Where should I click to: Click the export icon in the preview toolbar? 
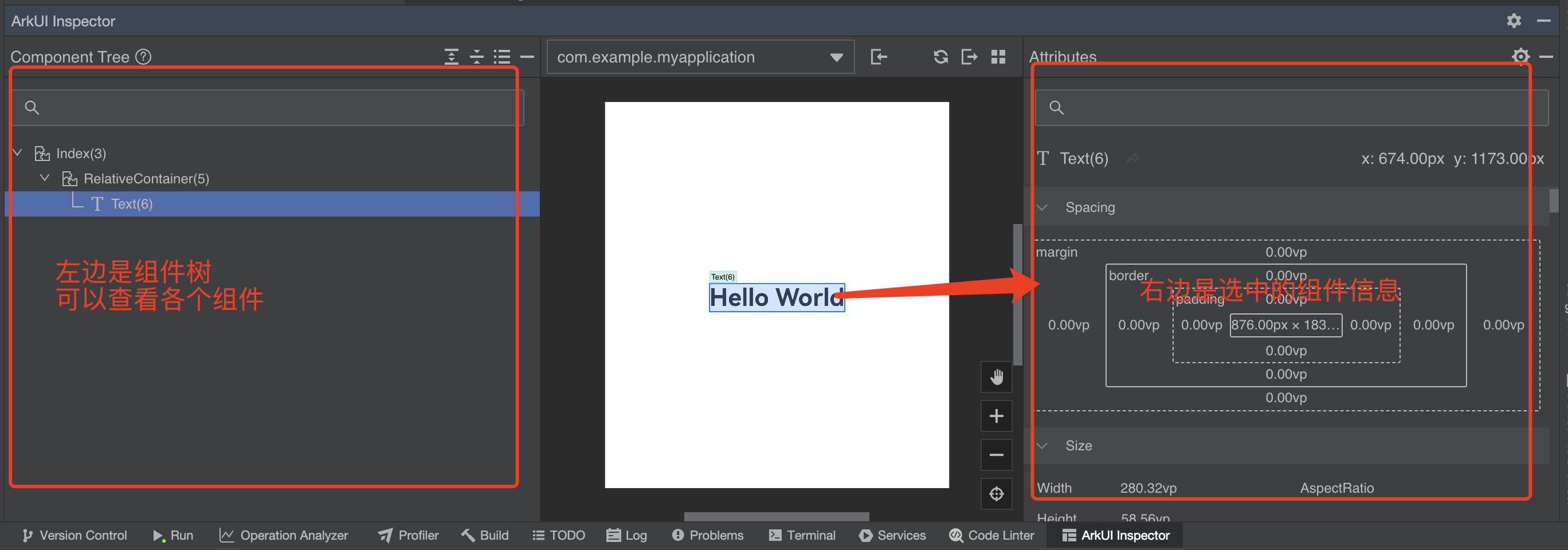click(x=969, y=57)
